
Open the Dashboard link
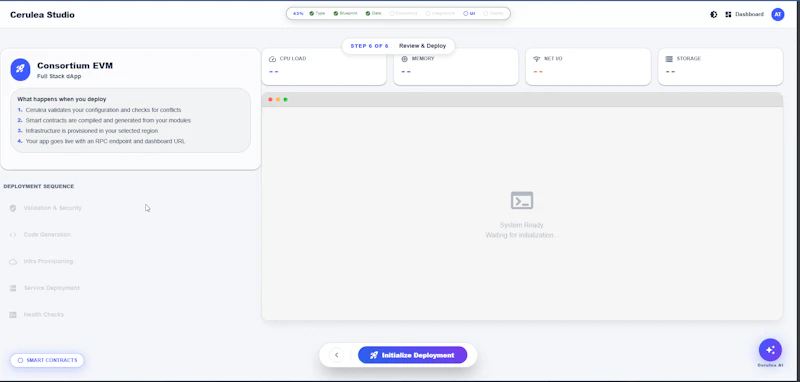click(x=749, y=14)
